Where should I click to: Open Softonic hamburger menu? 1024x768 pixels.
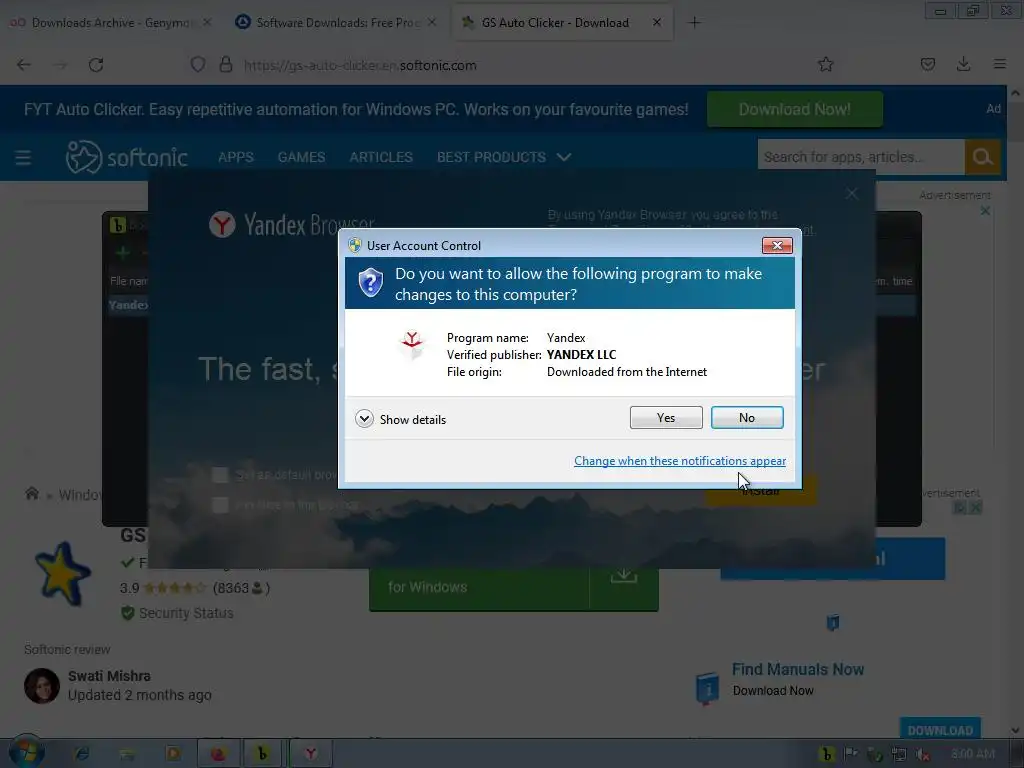point(23,157)
